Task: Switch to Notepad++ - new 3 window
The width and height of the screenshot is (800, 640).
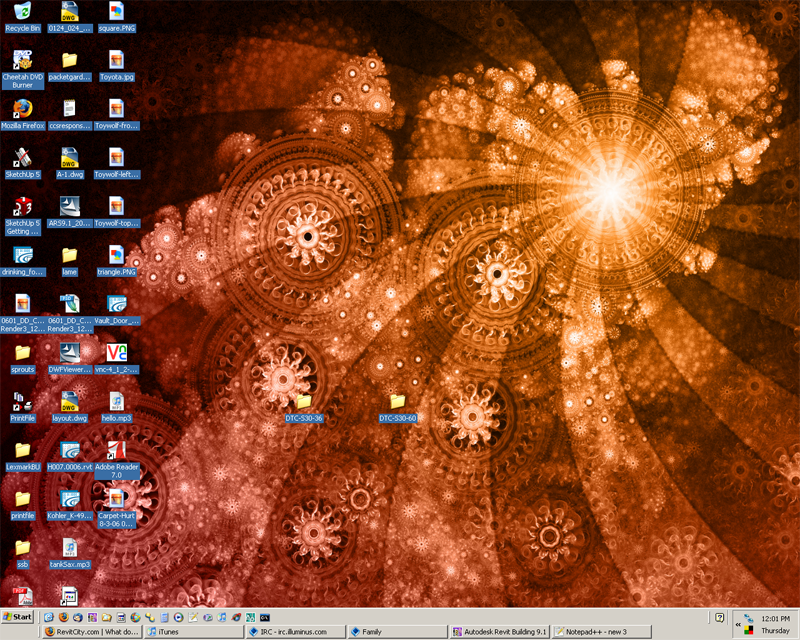Action: pyautogui.click(x=602, y=632)
